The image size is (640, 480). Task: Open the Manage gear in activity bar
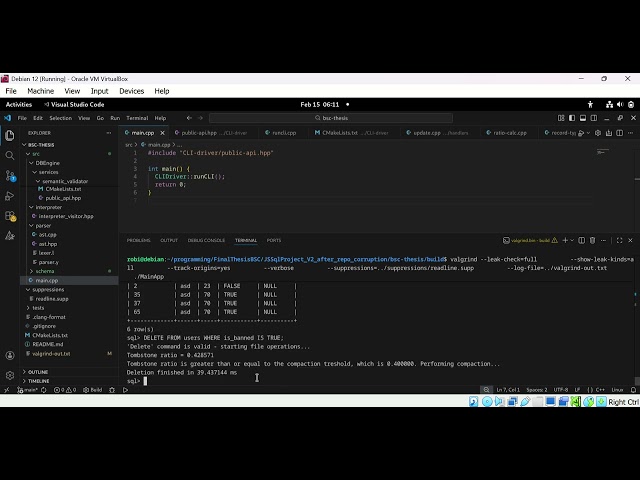tap(10, 375)
